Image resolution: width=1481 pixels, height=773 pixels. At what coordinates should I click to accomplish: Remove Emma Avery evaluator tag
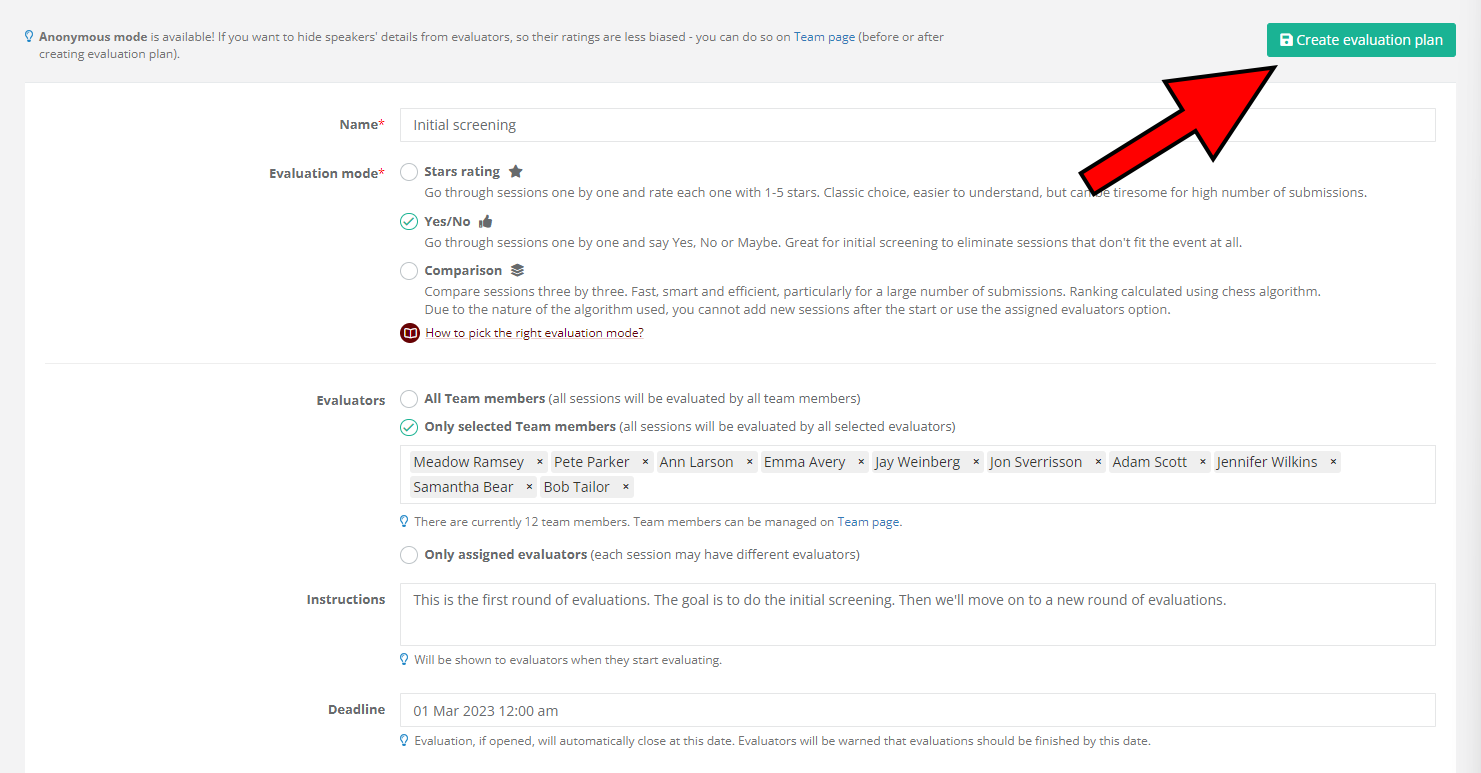pos(861,462)
